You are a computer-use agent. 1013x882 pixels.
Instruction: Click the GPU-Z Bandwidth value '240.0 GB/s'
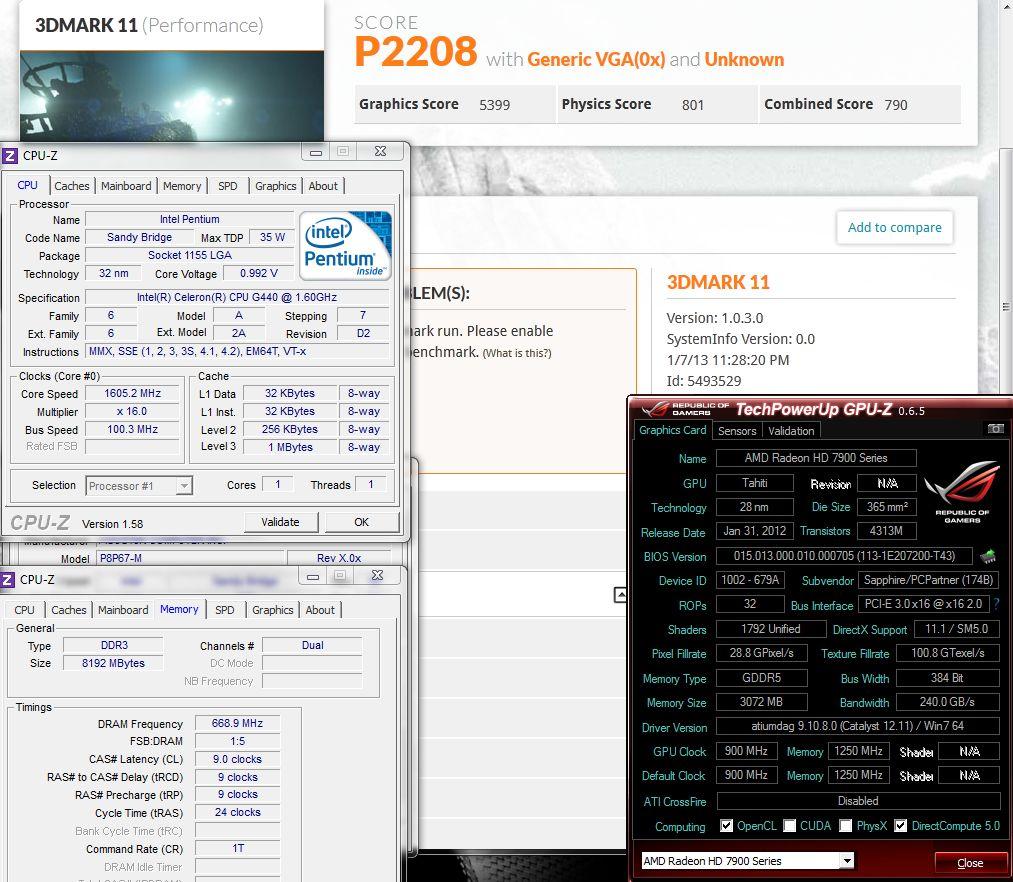947,702
